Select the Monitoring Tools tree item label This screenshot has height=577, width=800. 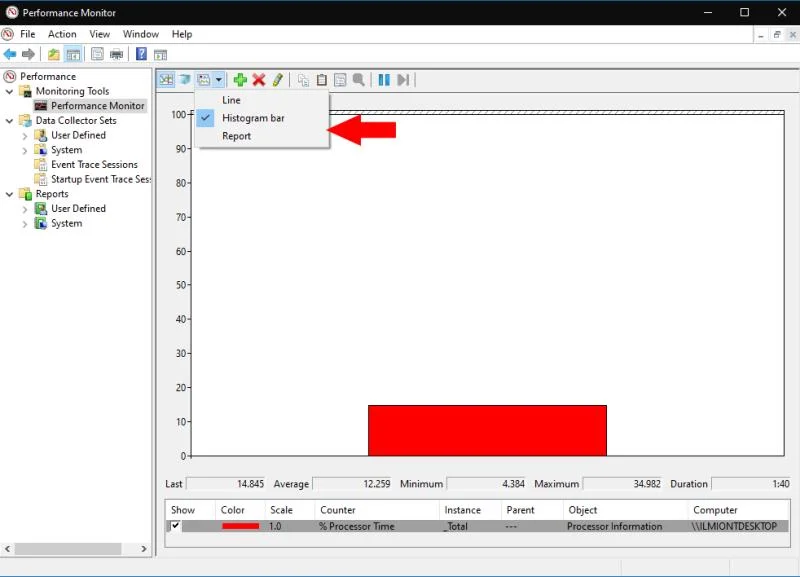[72, 91]
